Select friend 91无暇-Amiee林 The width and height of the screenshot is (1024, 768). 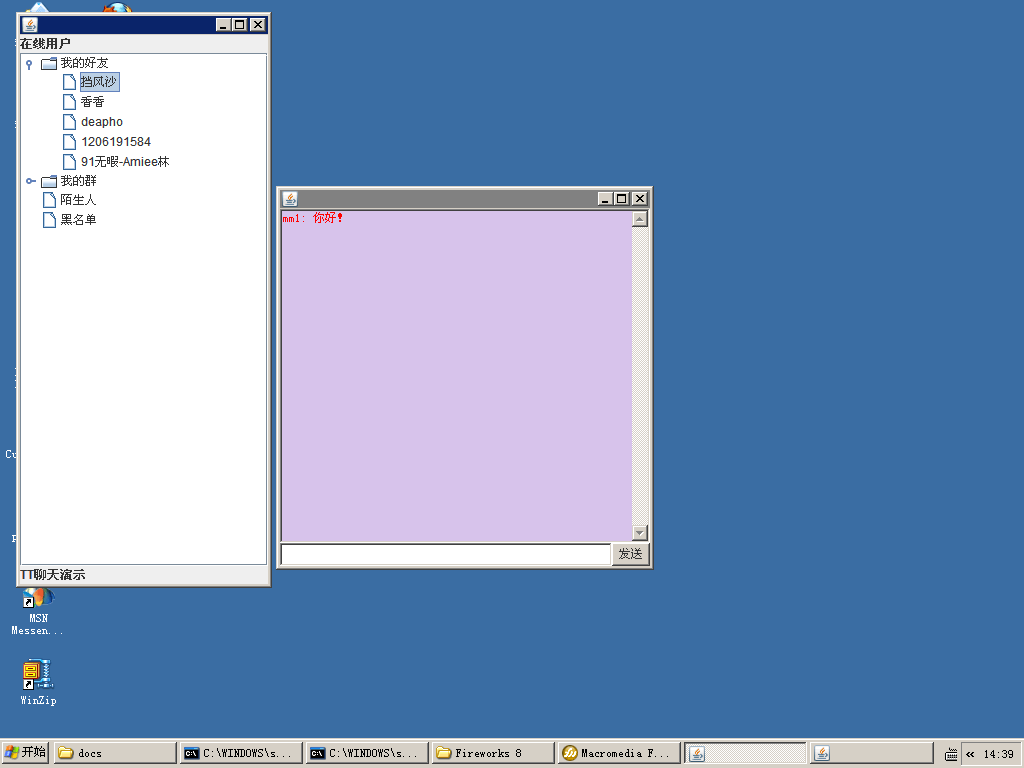click(125, 161)
